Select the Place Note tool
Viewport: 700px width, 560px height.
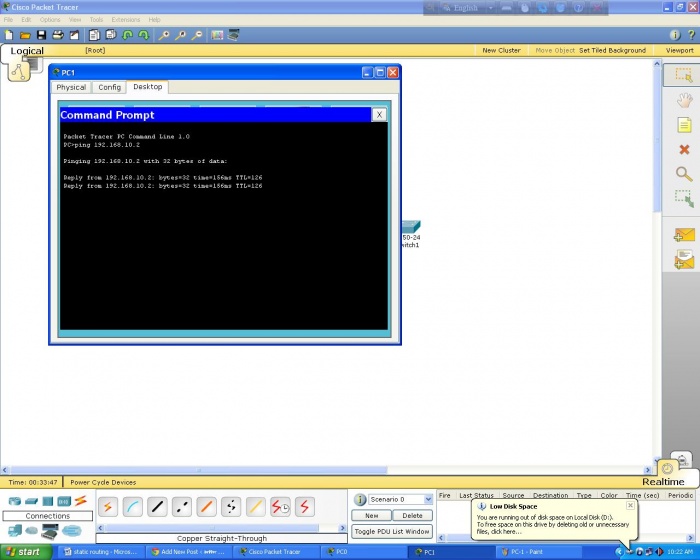pyautogui.click(x=684, y=125)
